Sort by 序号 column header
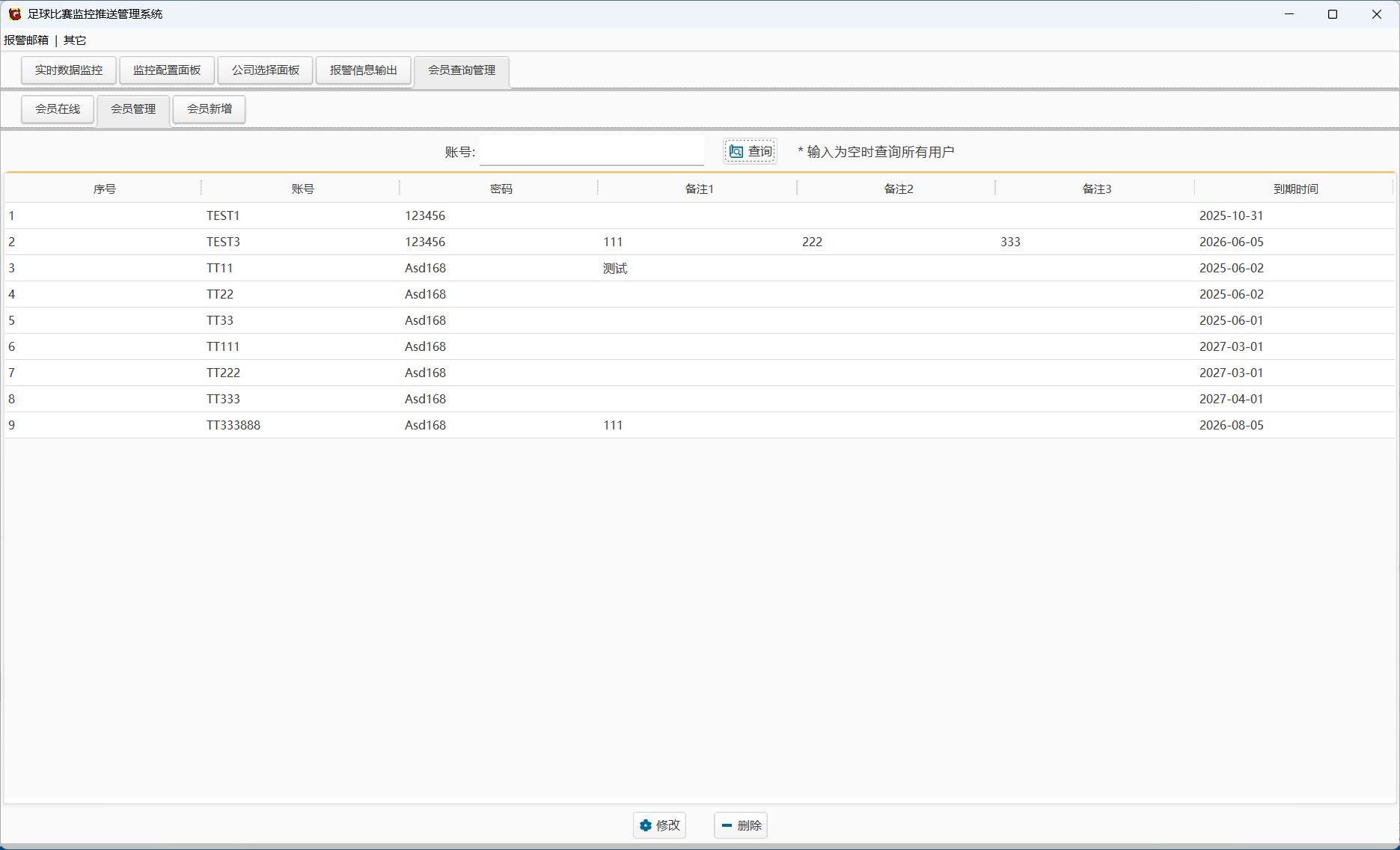 (104, 189)
